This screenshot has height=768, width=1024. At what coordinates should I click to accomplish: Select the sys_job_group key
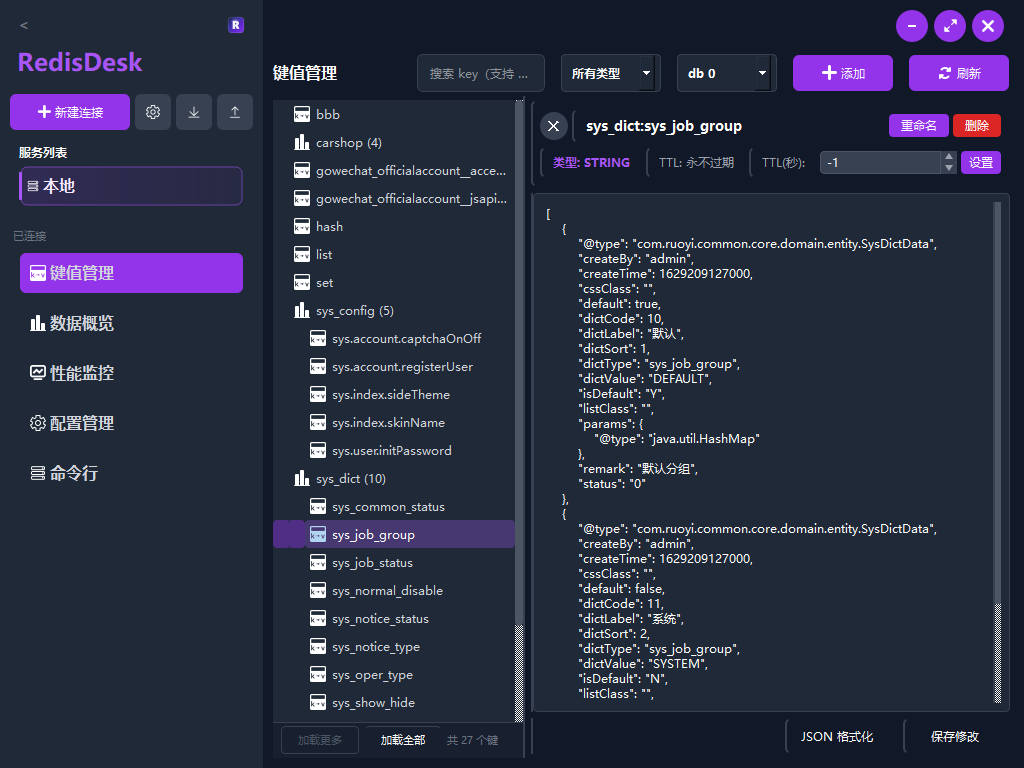tap(394, 534)
